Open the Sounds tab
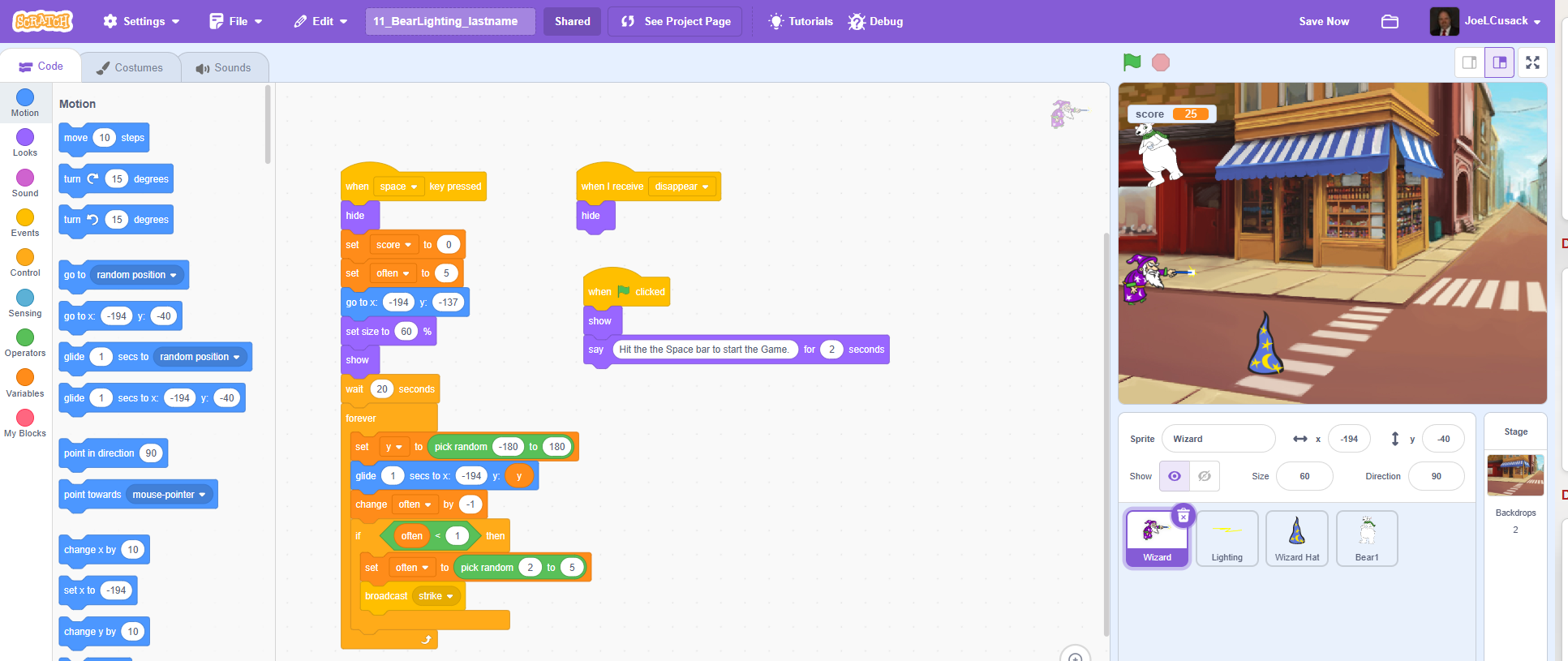The height and width of the screenshot is (661, 1568). point(223,67)
